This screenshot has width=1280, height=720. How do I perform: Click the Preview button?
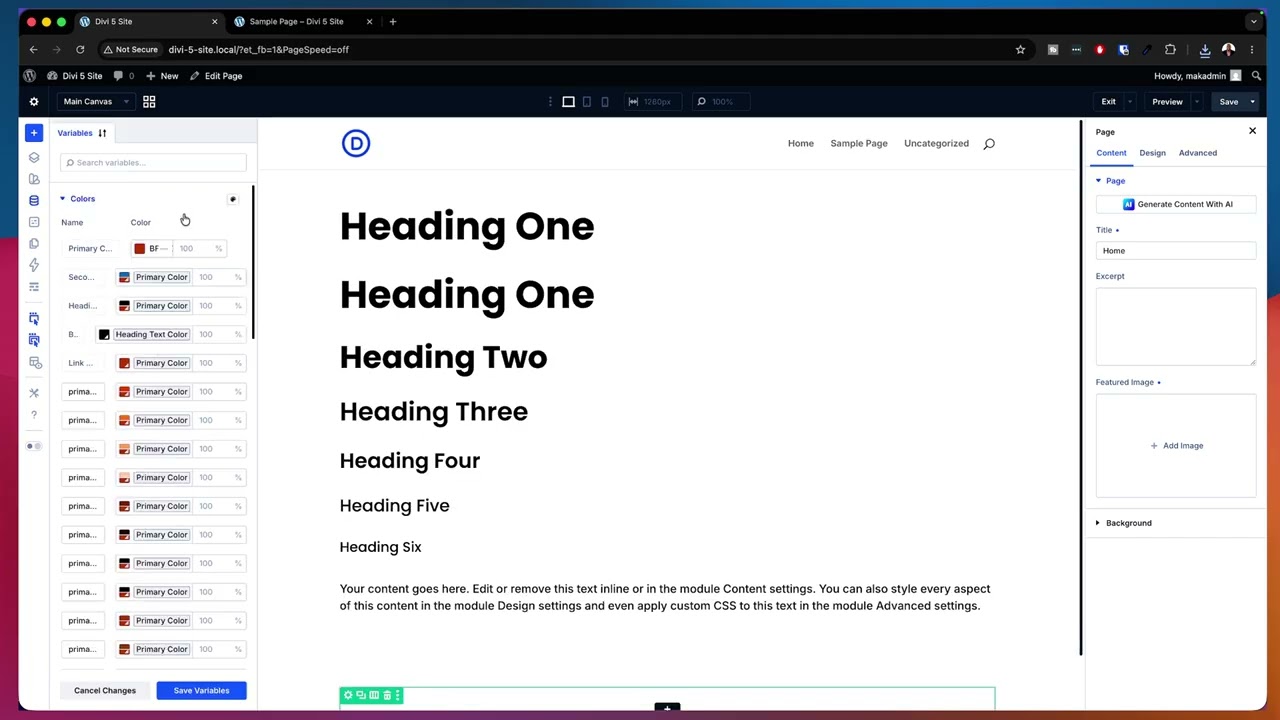pos(1167,101)
